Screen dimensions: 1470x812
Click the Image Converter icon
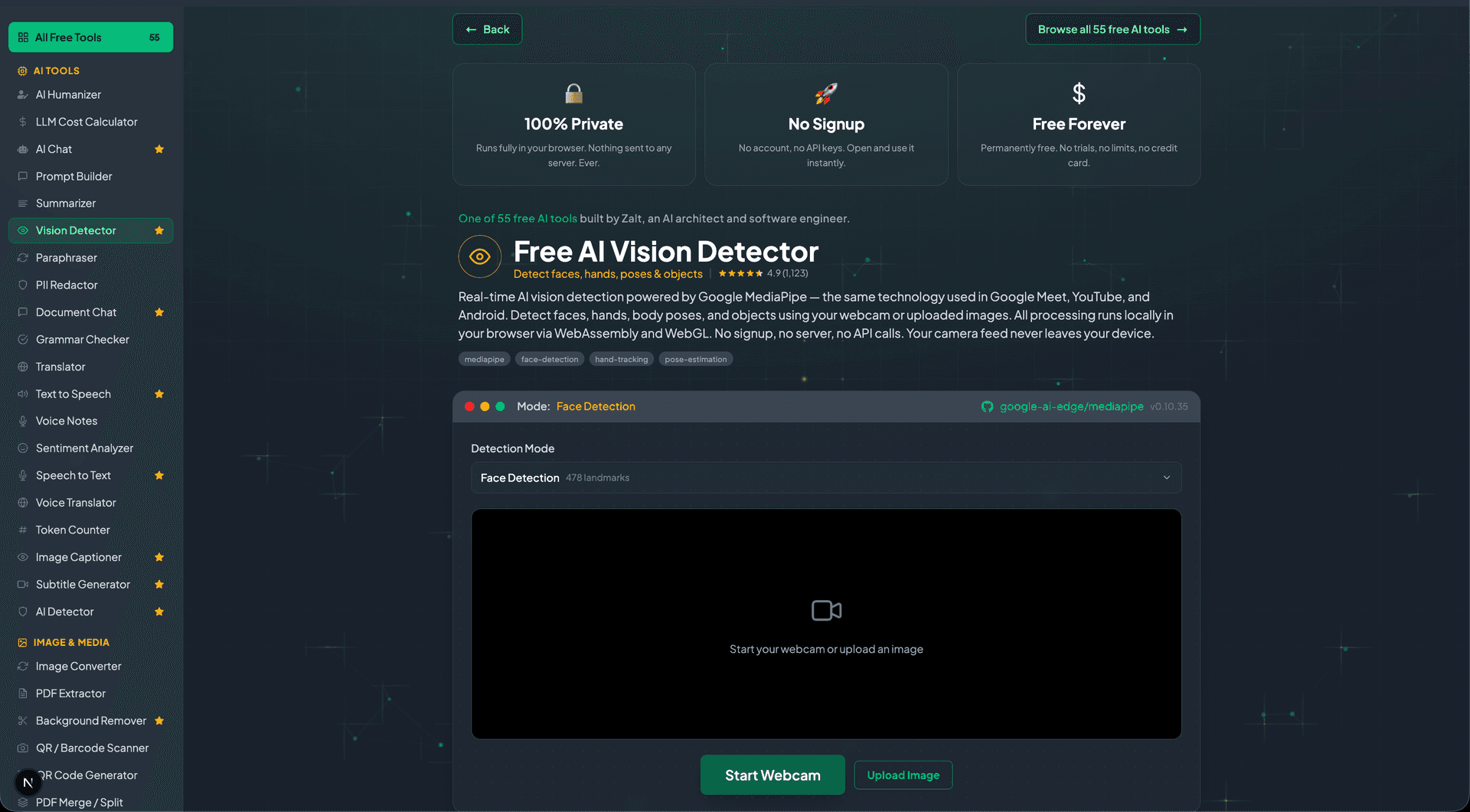[x=23, y=667]
